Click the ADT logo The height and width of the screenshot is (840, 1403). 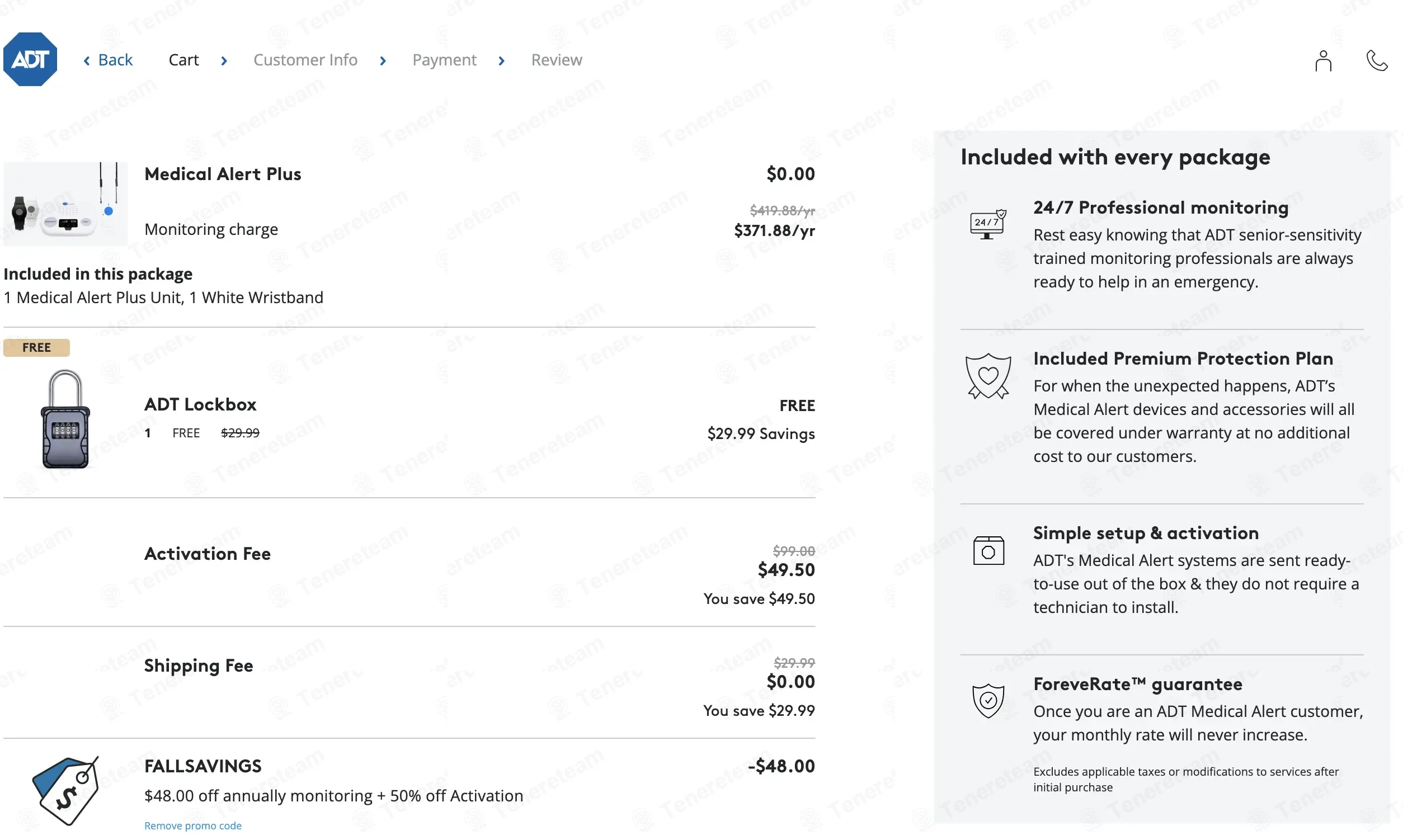pos(30,59)
